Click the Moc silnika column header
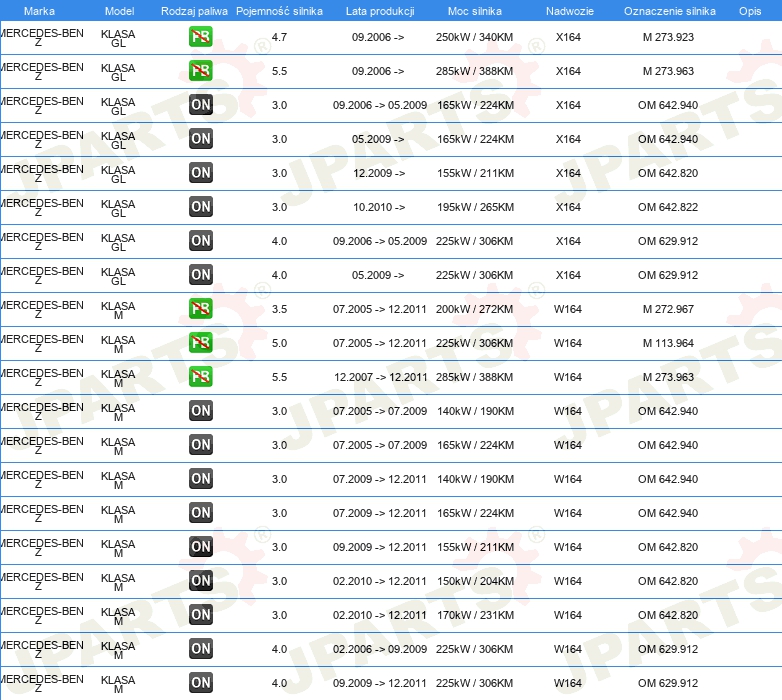 click(x=475, y=11)
